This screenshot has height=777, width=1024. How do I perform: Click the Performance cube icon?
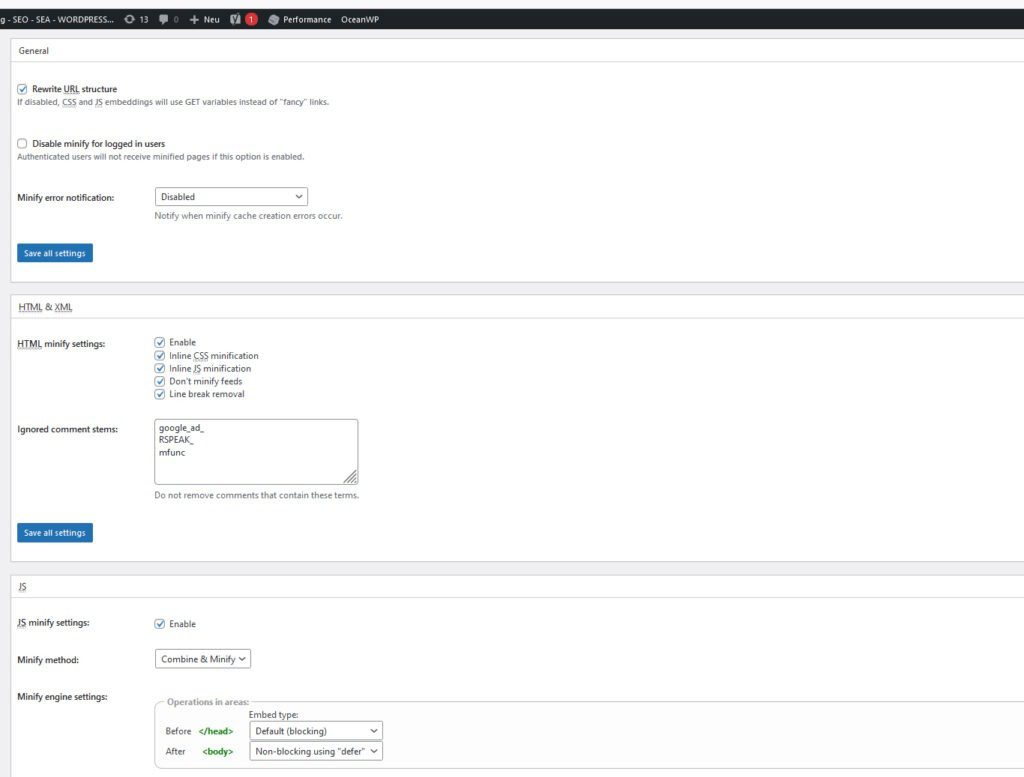pos(274,20)
